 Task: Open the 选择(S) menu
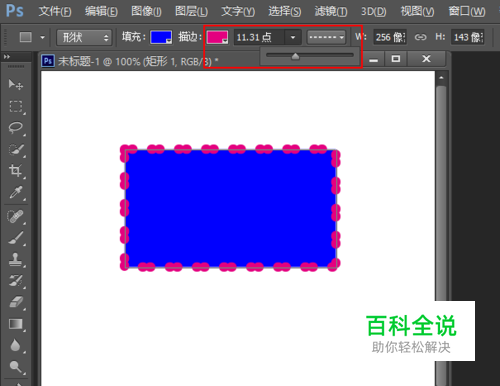point(285,11)
